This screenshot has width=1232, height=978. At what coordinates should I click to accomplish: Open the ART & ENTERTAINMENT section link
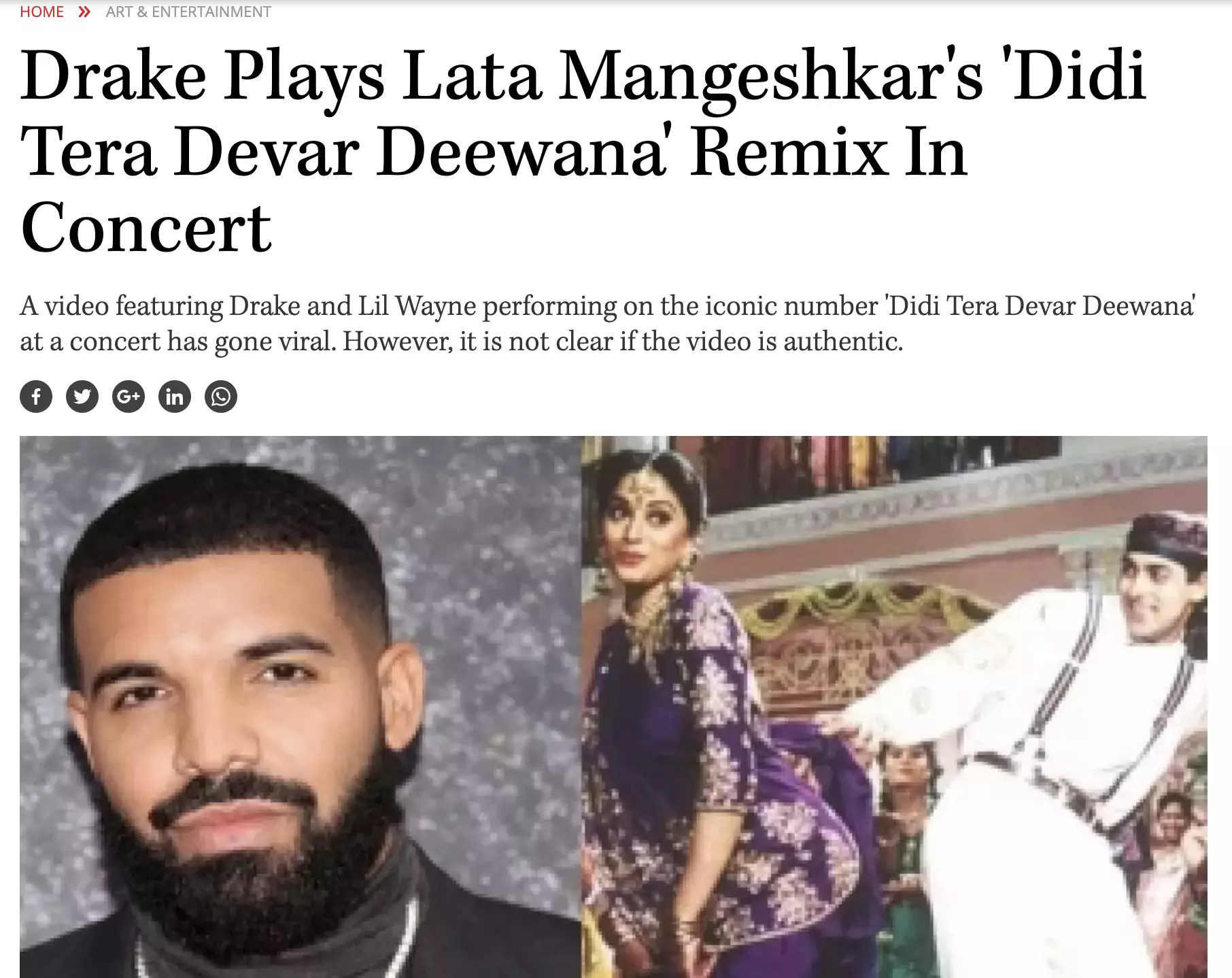[x=188, y=12]
